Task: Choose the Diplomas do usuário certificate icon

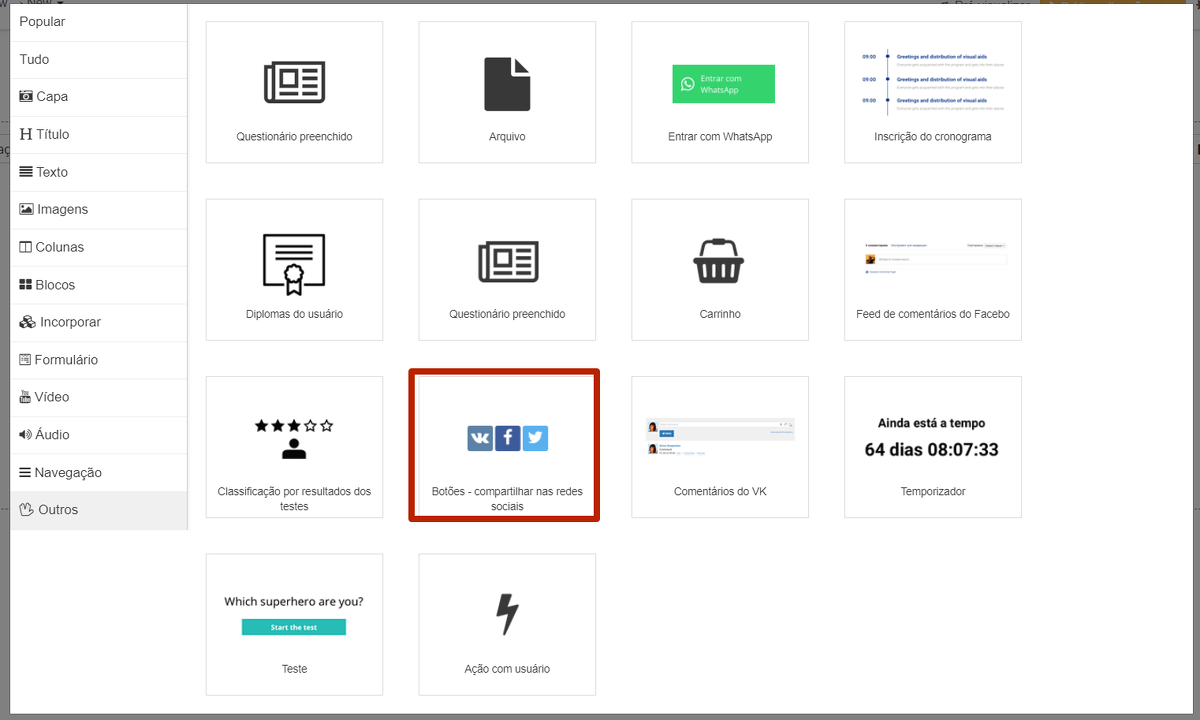Action: pyautogui.click(x=294, y=264)
